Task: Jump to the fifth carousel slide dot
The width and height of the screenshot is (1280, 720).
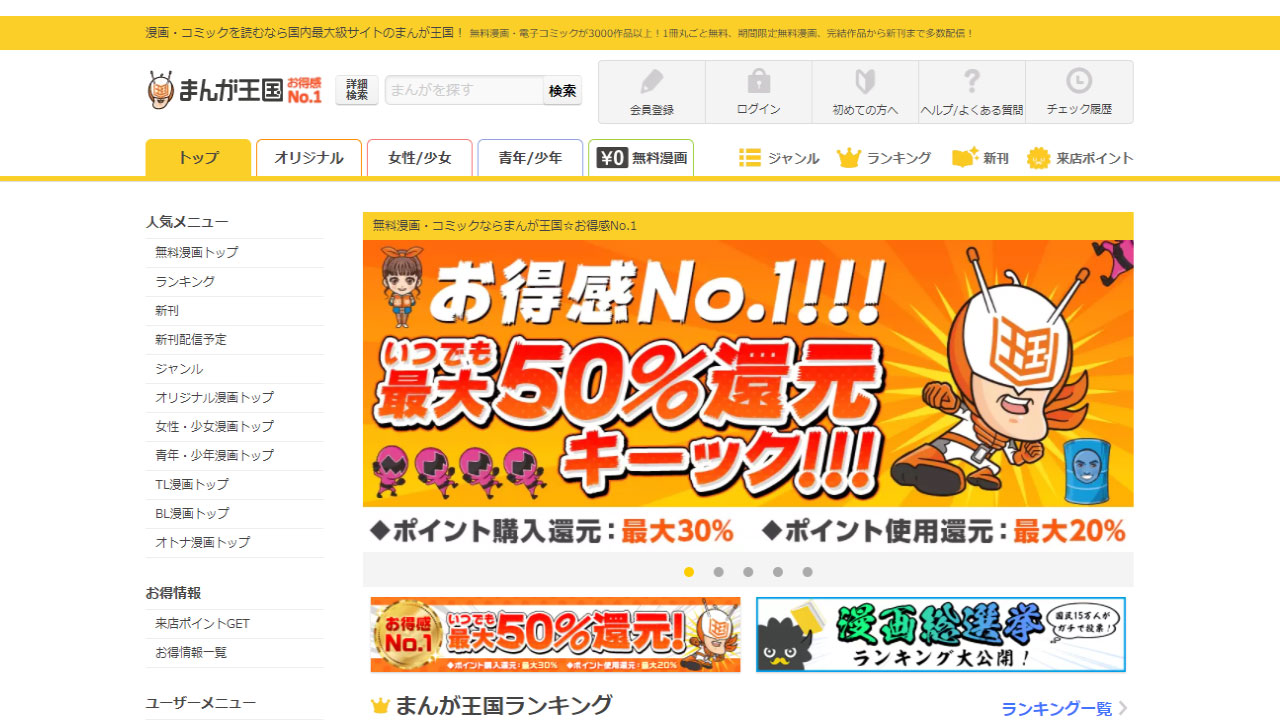Action: click(x=807, y=572)
